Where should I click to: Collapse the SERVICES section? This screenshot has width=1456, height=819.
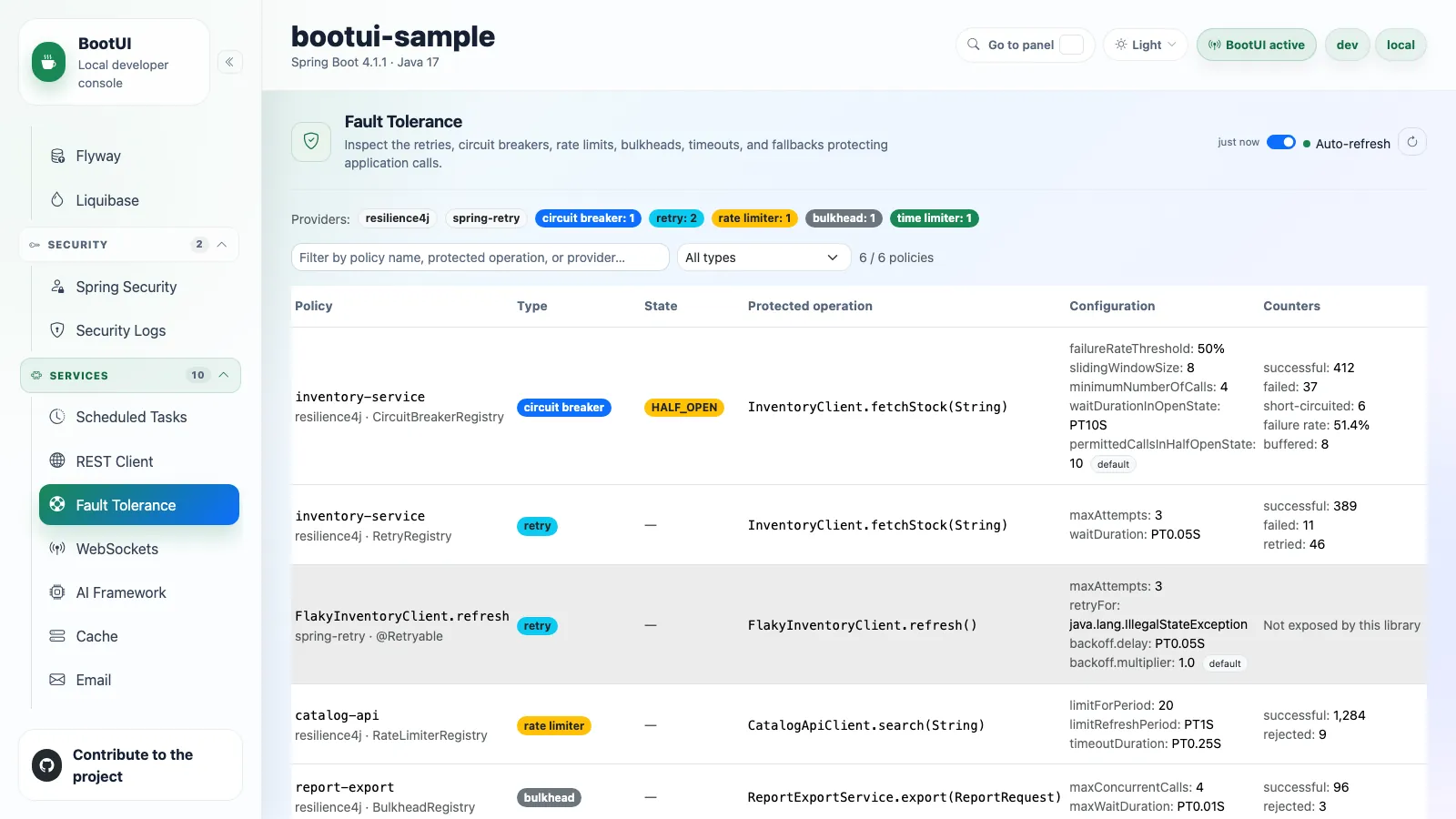tap(130, 376)
